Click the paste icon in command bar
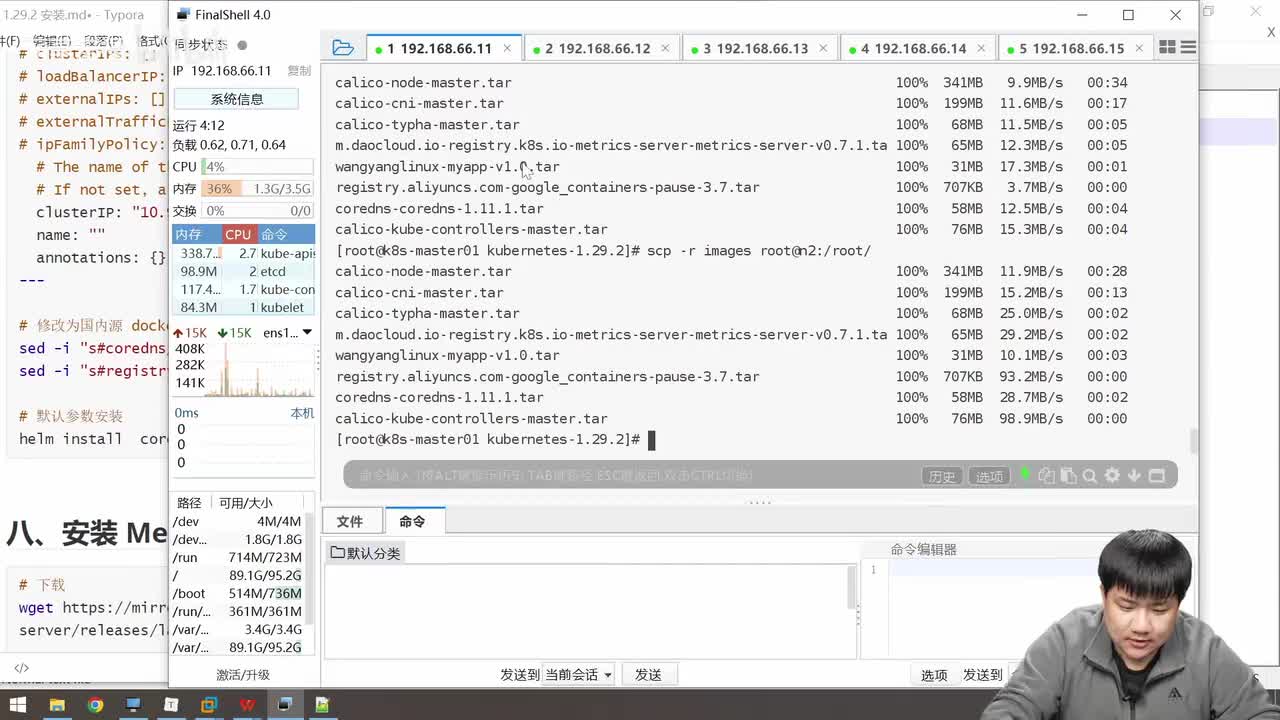 (1068, 476)
